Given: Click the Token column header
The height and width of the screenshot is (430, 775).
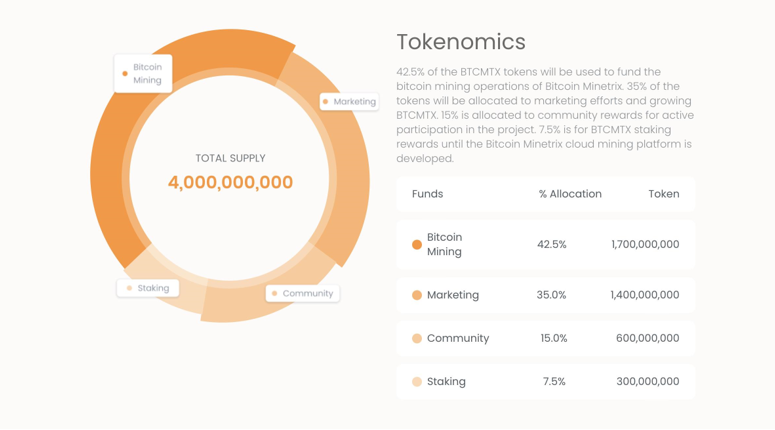Looking at the screenshot, I should (663, 194).
